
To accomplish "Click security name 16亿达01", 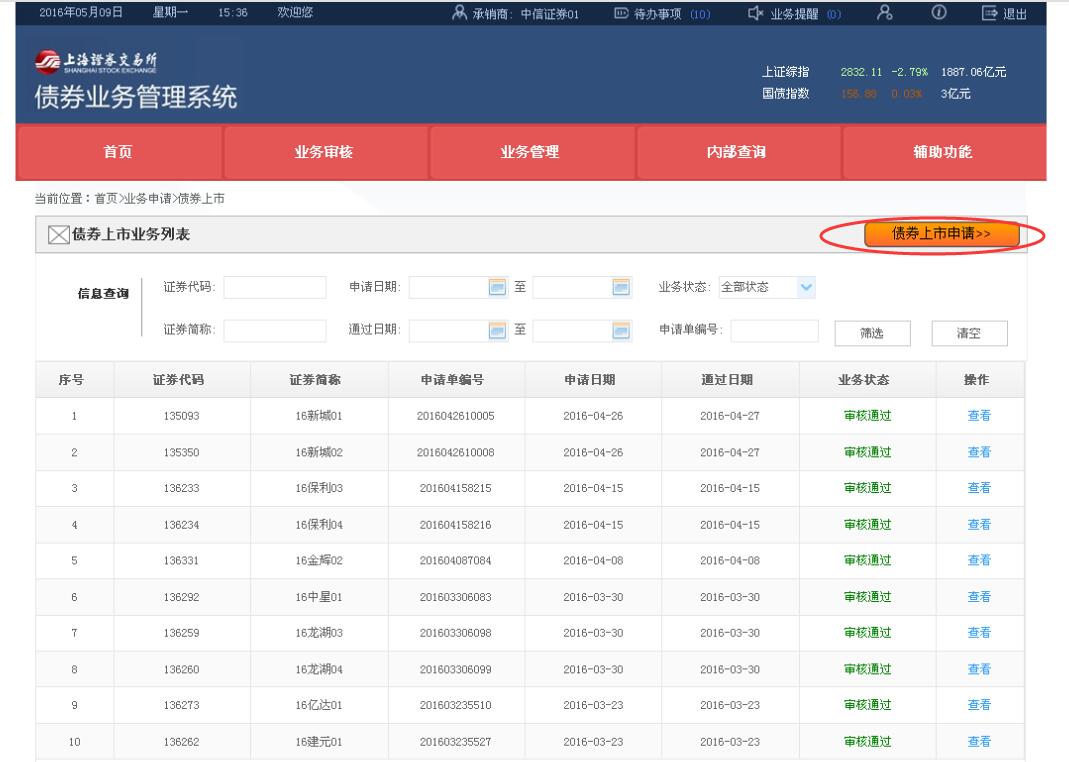I will [318, 705].
